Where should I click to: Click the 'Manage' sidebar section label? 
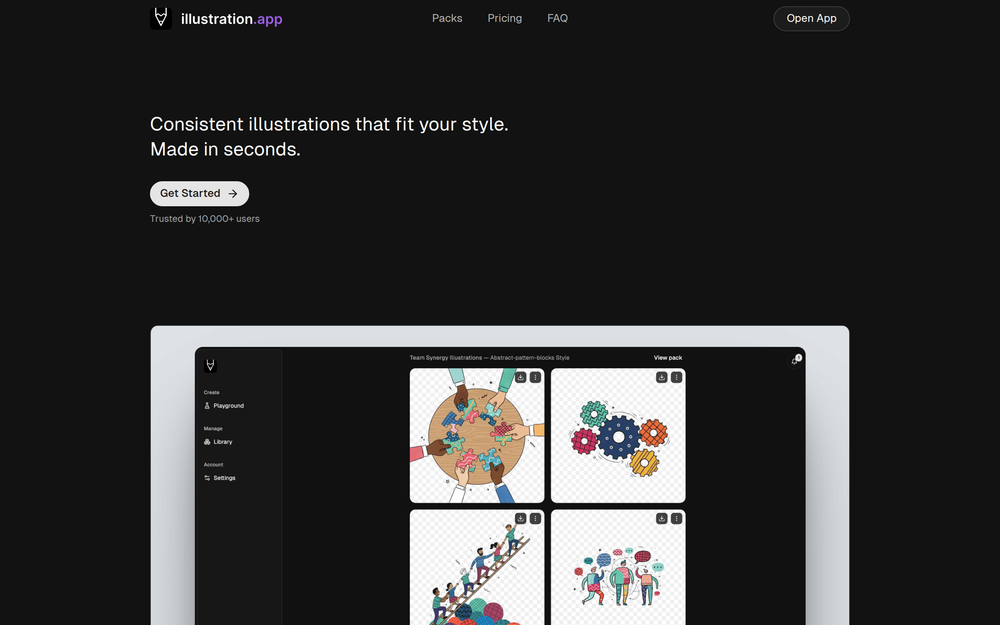213,429
